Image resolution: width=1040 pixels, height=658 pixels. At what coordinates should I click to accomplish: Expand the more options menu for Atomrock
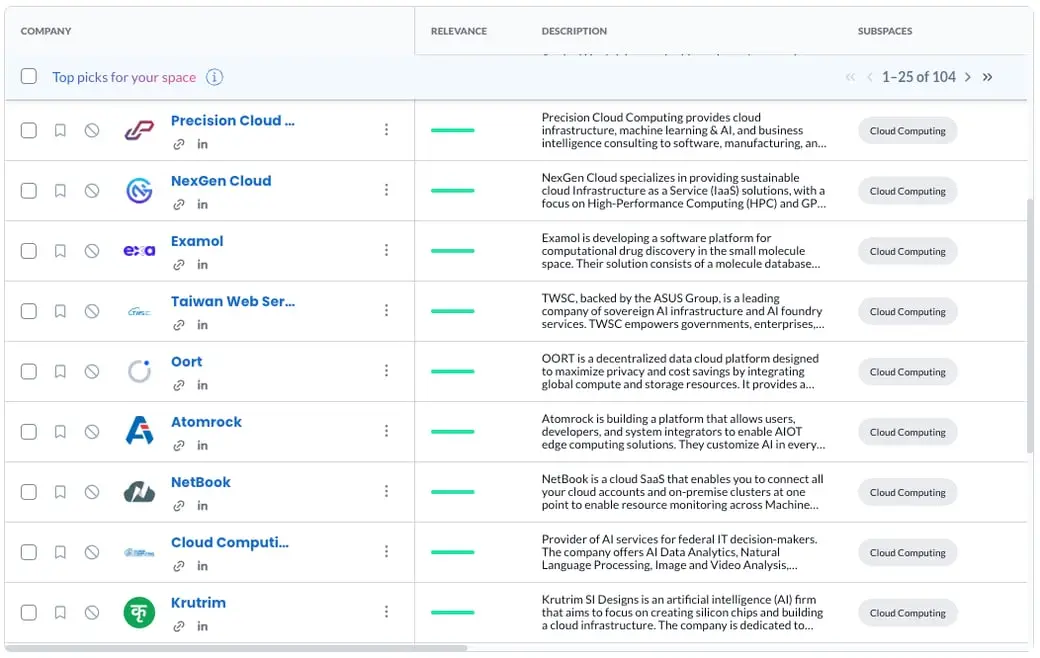click(x=386, y=431)
